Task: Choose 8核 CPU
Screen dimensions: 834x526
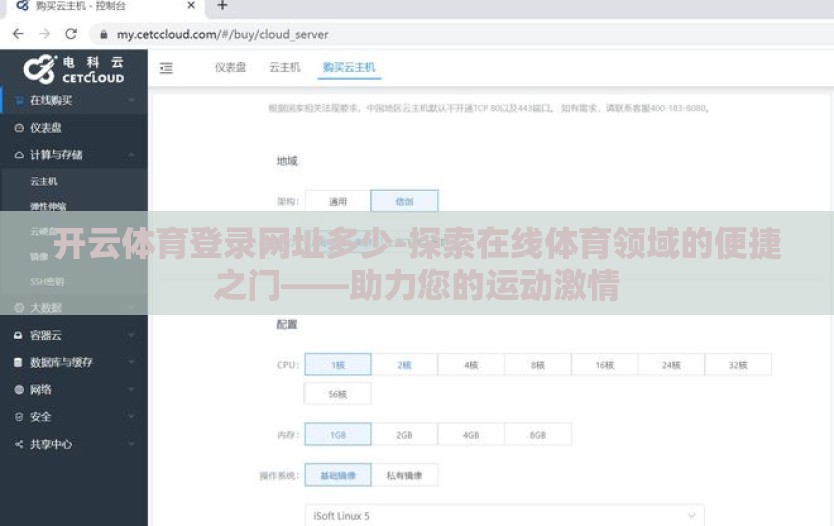Action: point(538,365)
